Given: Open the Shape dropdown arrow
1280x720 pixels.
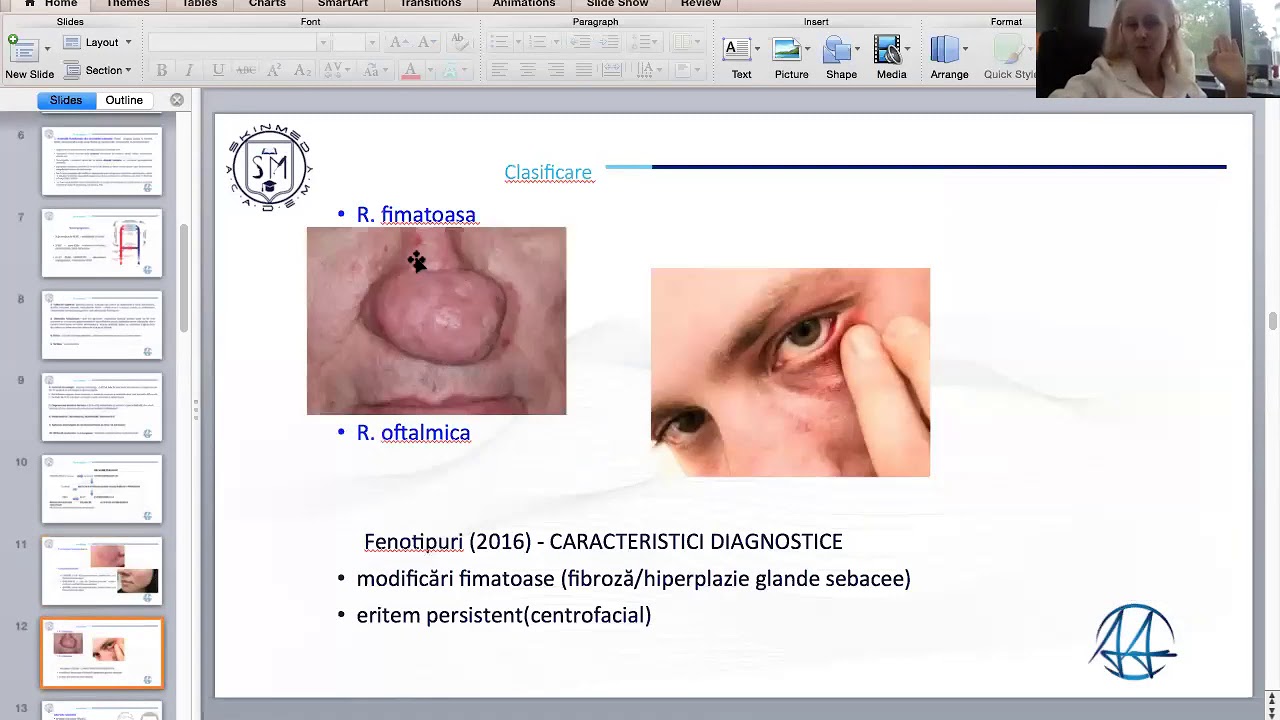Looking at the screenshot, I should click(x=857, y=49).
